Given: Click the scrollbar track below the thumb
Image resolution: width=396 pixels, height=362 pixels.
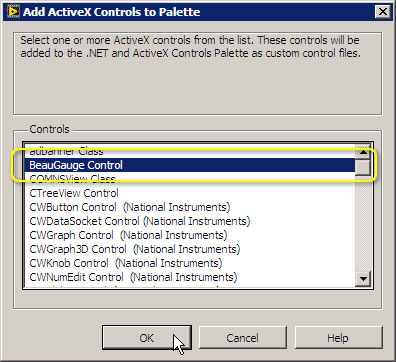Looking at the screenshot, I should click(x=363, y=223).
